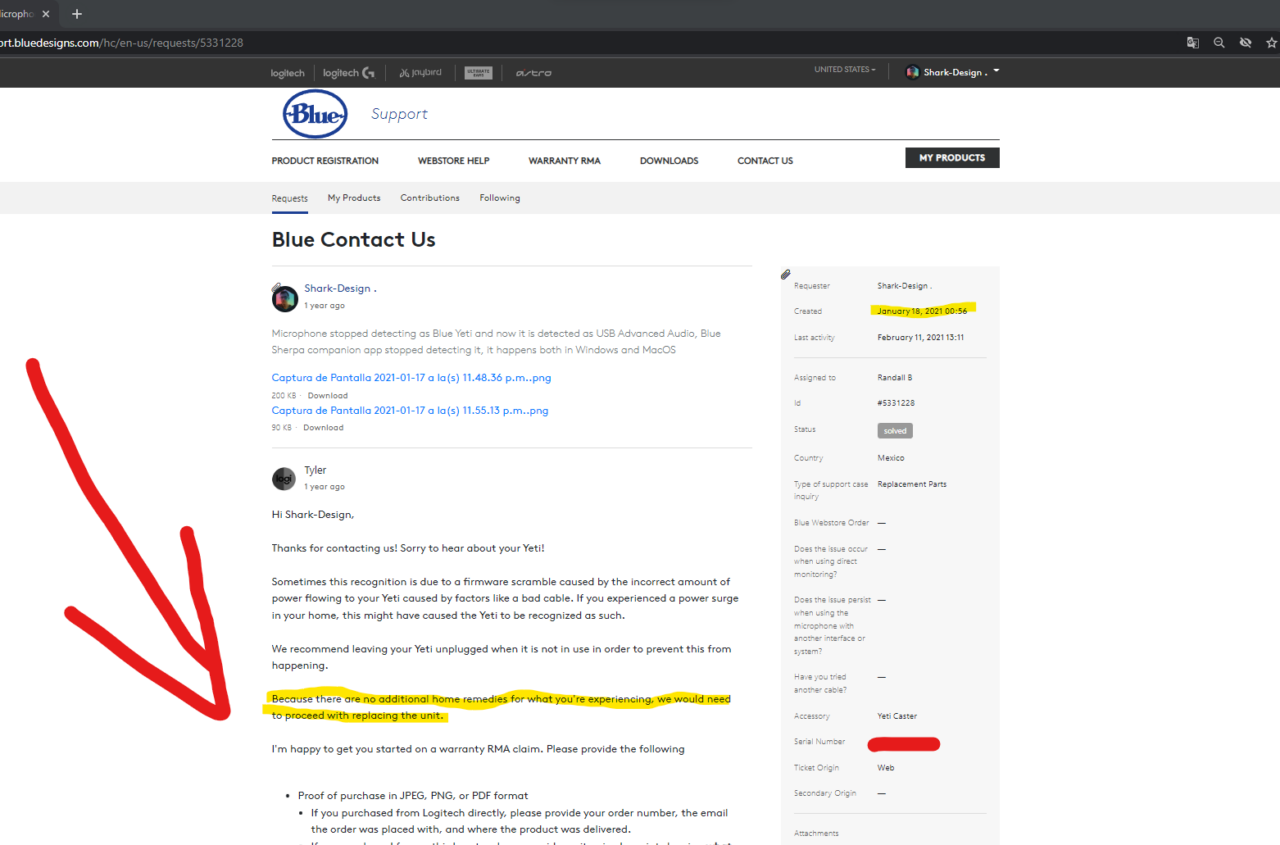Open the Logitech brand logo link
1280x845 pixels.
[287, 73]
